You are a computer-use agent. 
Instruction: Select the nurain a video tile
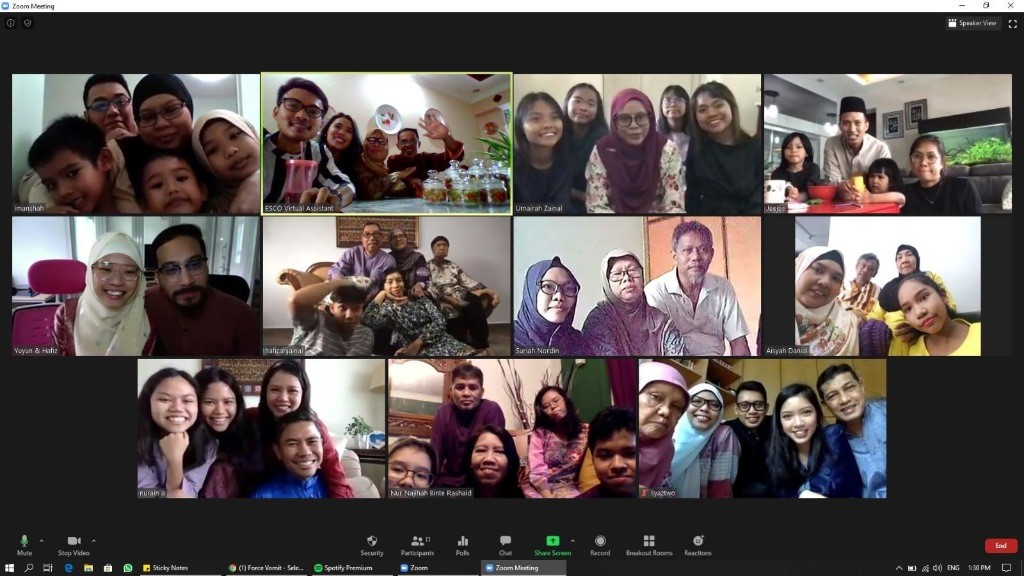pos(261,428)
